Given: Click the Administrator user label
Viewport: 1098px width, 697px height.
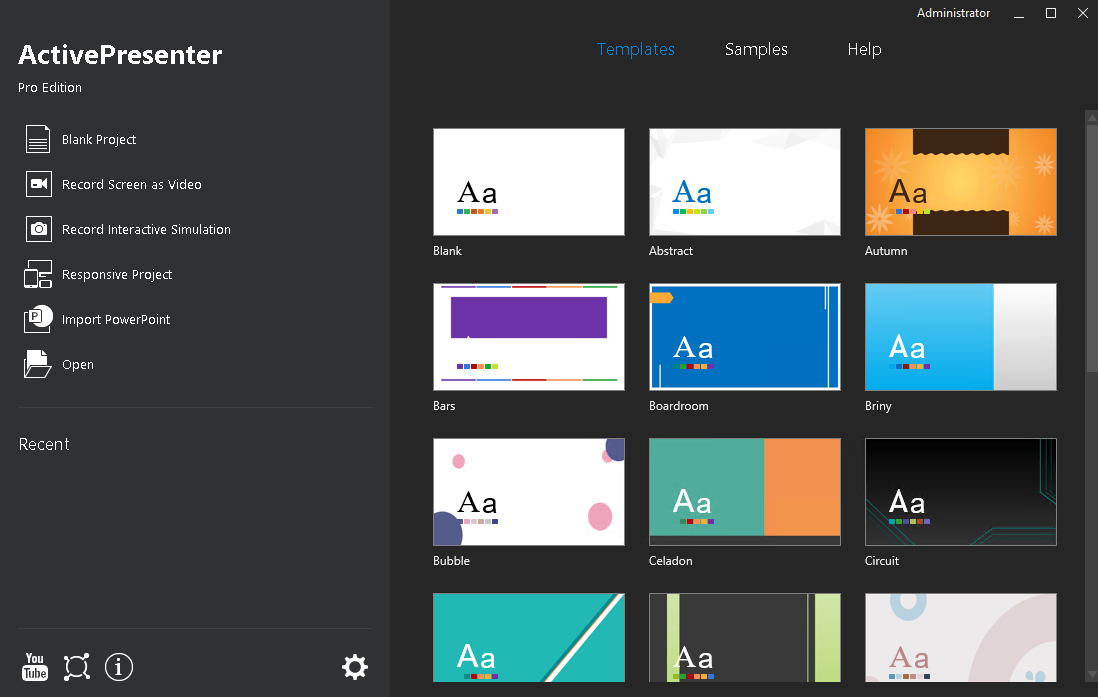Looking at the screenshot, I should [953, 13].
